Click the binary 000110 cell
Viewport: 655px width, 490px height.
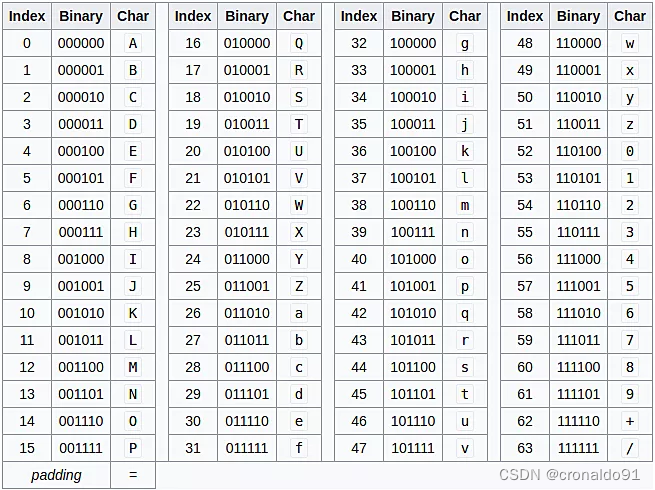(81, 205)
